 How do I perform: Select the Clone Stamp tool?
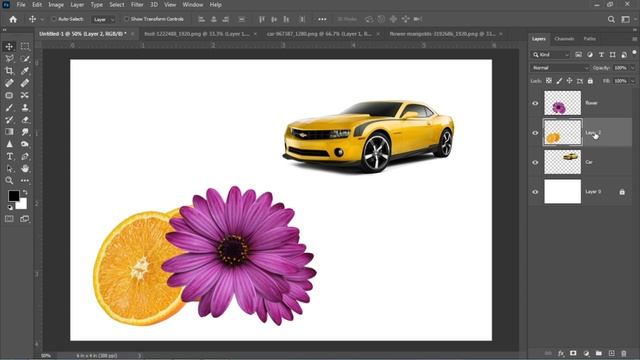tap(25, 107)
